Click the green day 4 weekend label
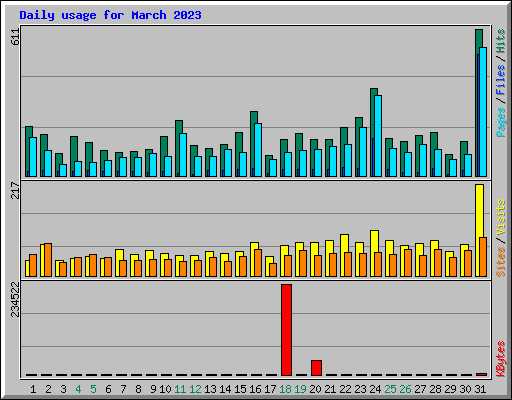Screen dimensions: 512x400 pos(78,389)
